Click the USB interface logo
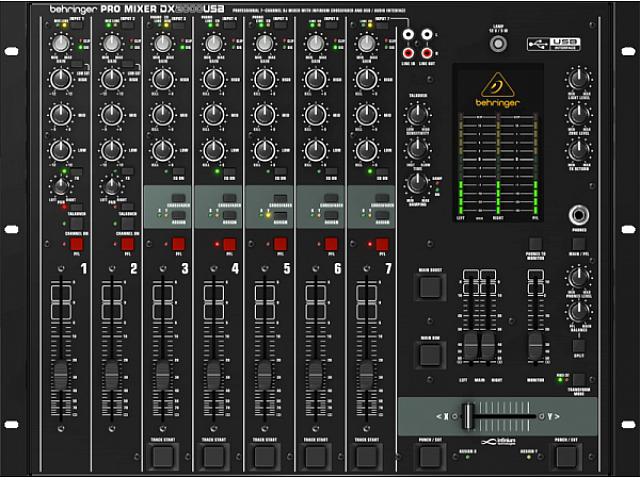This screenshot has height=480, width=640. pyautogui.click(x=555, y=41)
